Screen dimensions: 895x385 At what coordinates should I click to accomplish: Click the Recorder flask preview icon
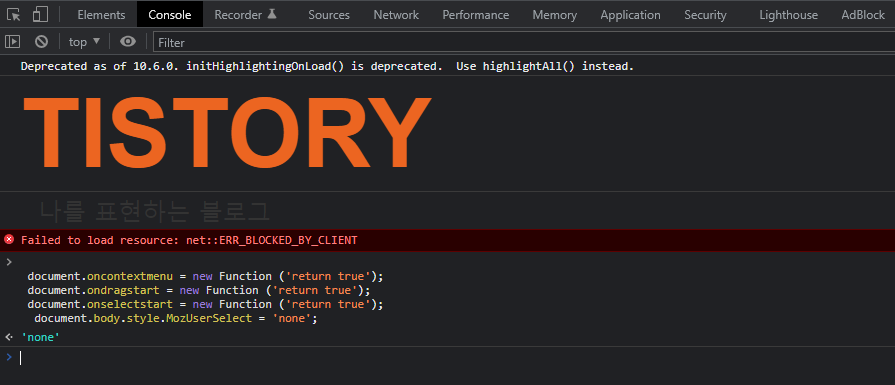click(x=272, y=14)
